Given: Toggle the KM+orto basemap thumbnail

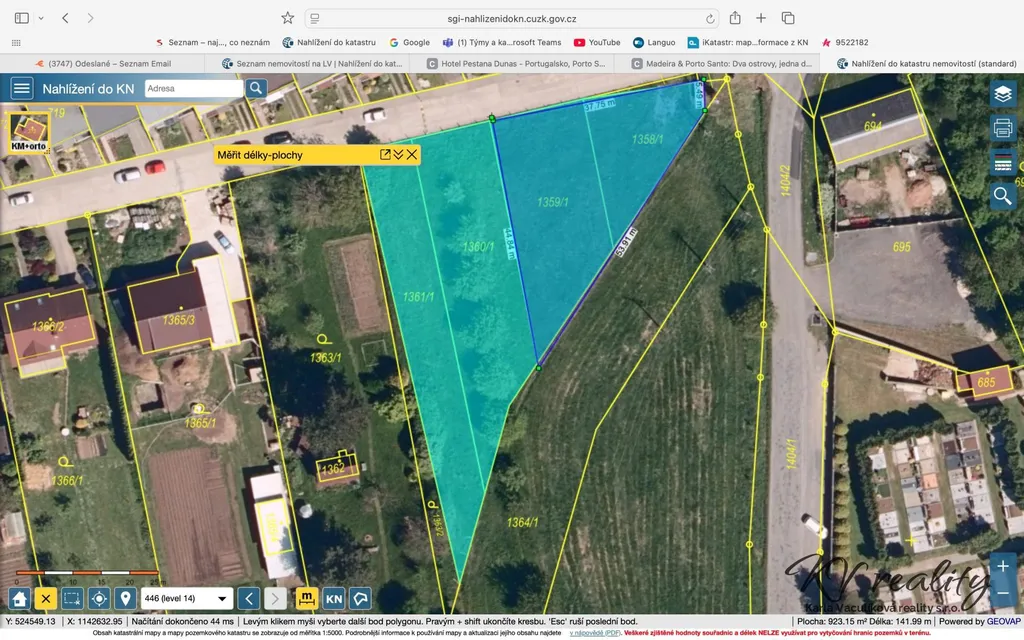Looking at the screenshot, I should 29,133.
